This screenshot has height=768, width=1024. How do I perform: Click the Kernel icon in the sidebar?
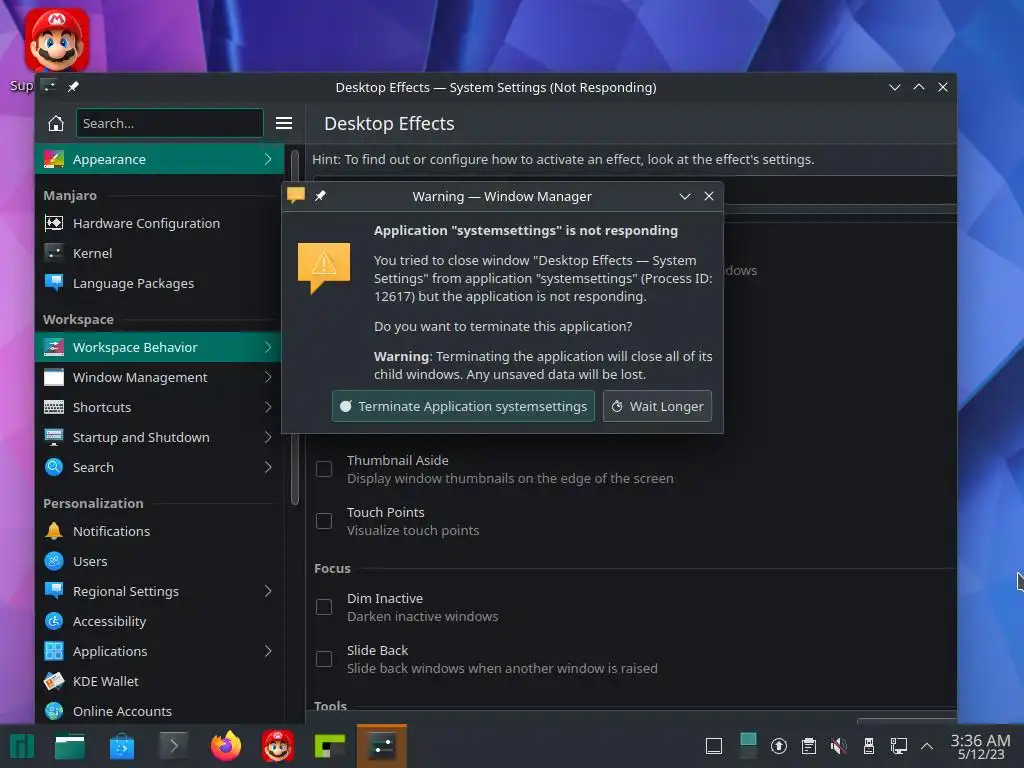(54, 253)
